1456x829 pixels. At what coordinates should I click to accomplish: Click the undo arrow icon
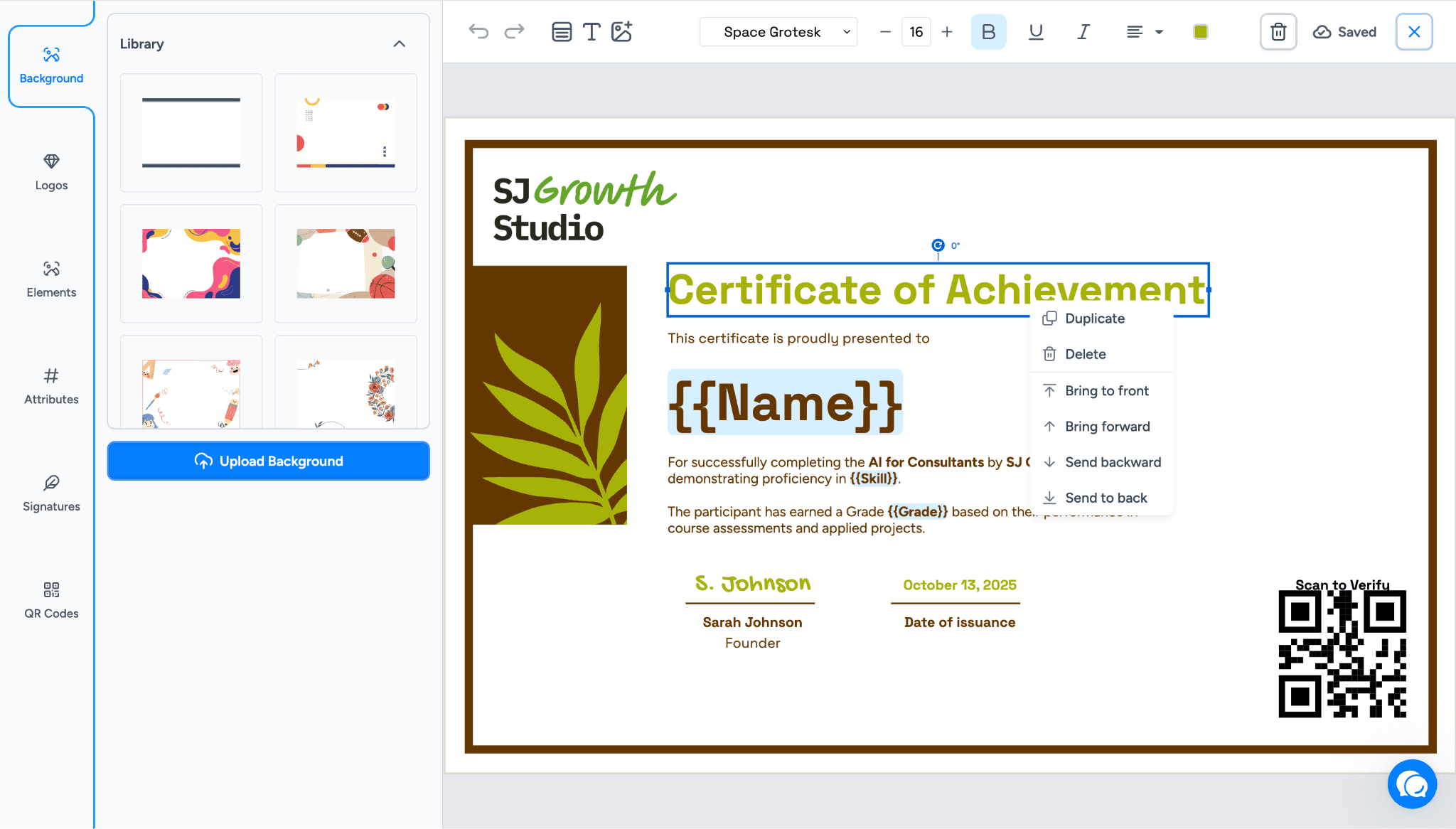coord(478,31)
